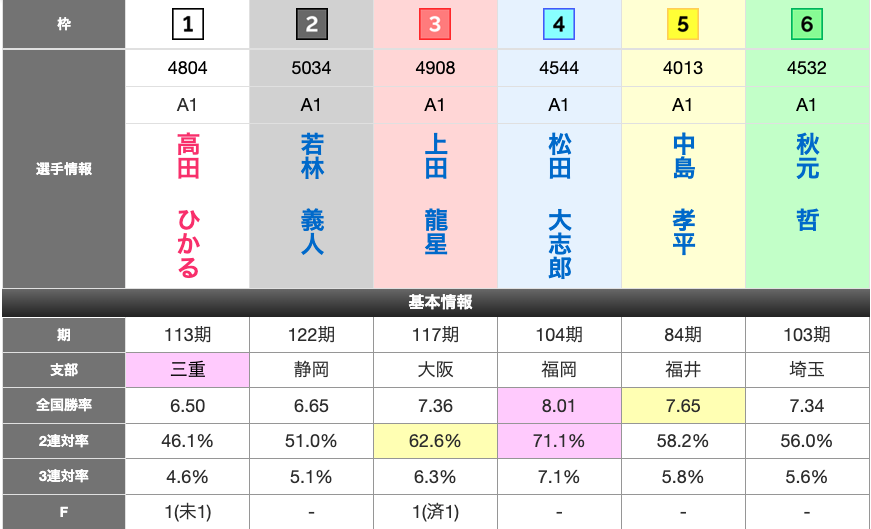Screen dimensions: 871x529
Task: Click the yellow lane 5 number badge
Action: tap(683, 24)
